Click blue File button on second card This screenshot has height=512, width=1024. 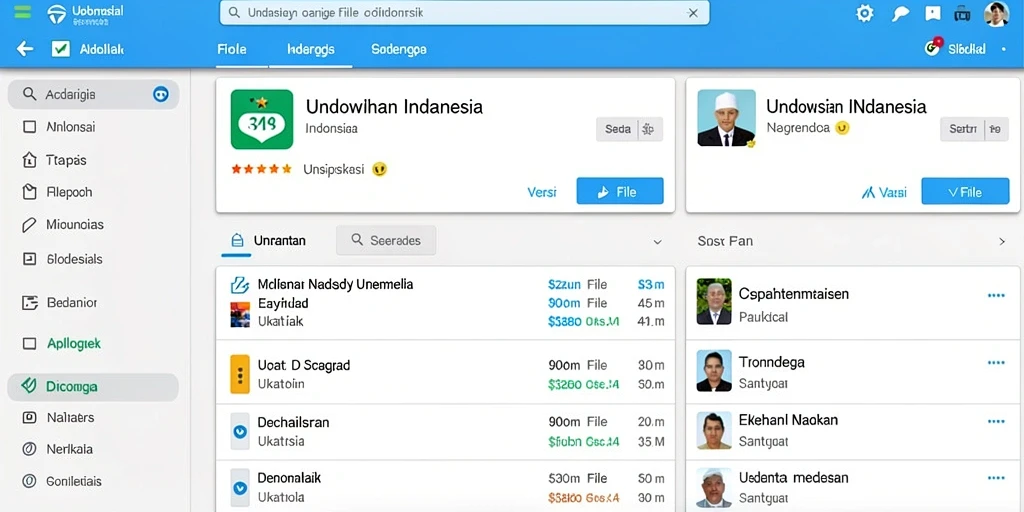point(965,191)
